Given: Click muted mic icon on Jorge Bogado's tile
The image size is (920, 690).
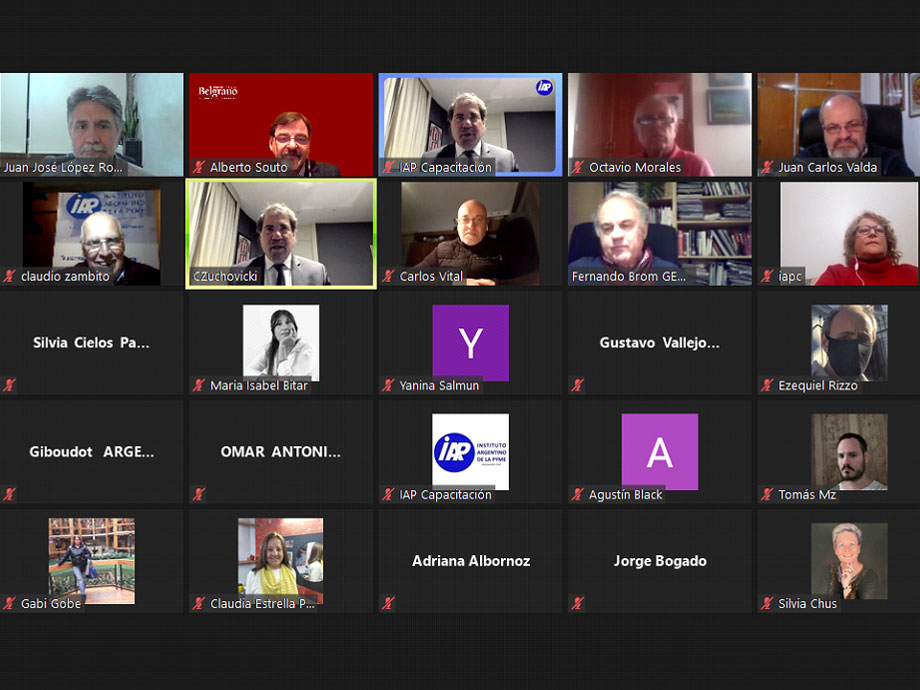Looking at the screenshot, I should click(578, 604).
